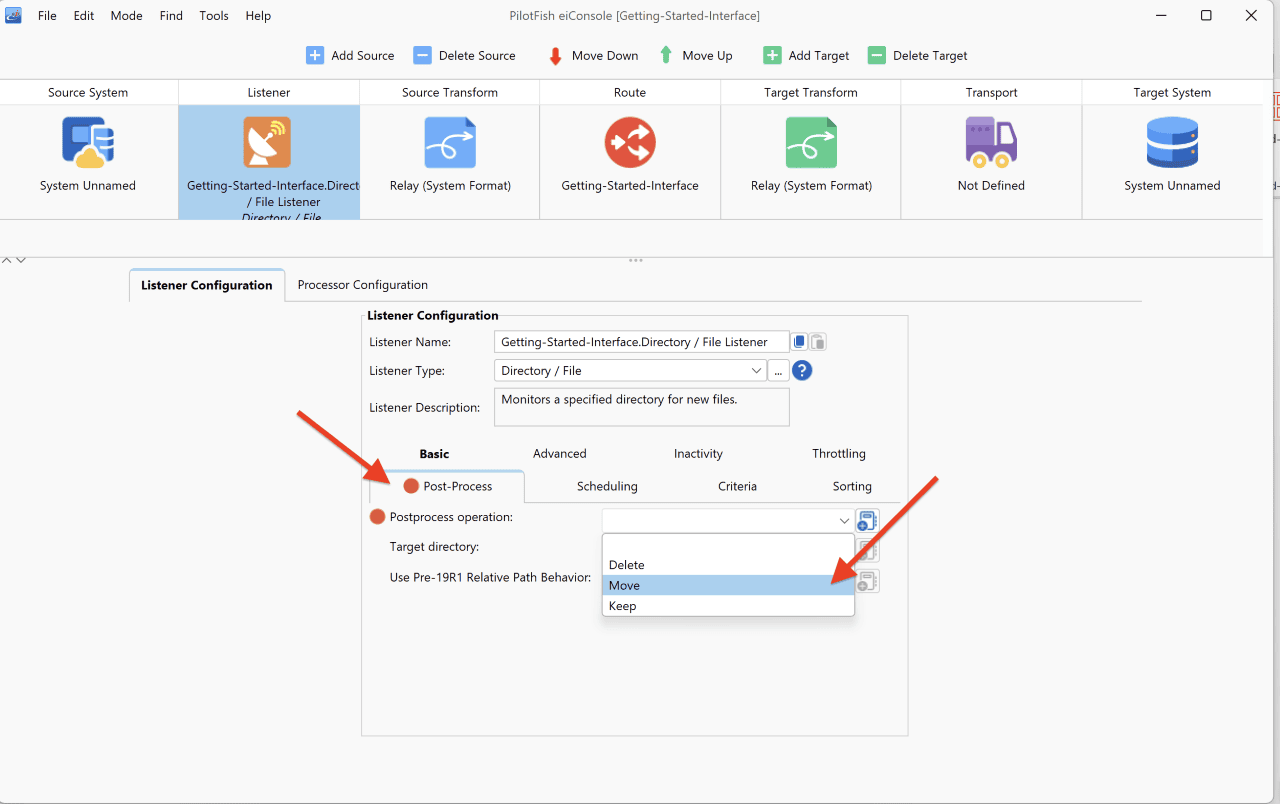Click the Add Target green plus icon
The image size is (1280, 804).
(x=772, y=56)
